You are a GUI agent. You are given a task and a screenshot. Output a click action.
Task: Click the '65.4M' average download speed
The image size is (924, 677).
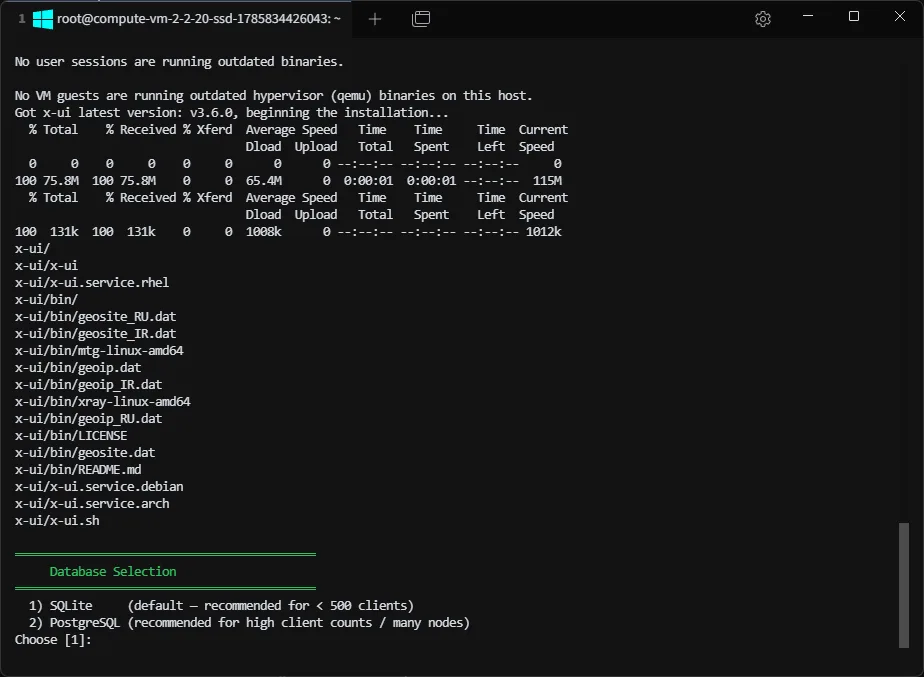[x=263, y=180]
